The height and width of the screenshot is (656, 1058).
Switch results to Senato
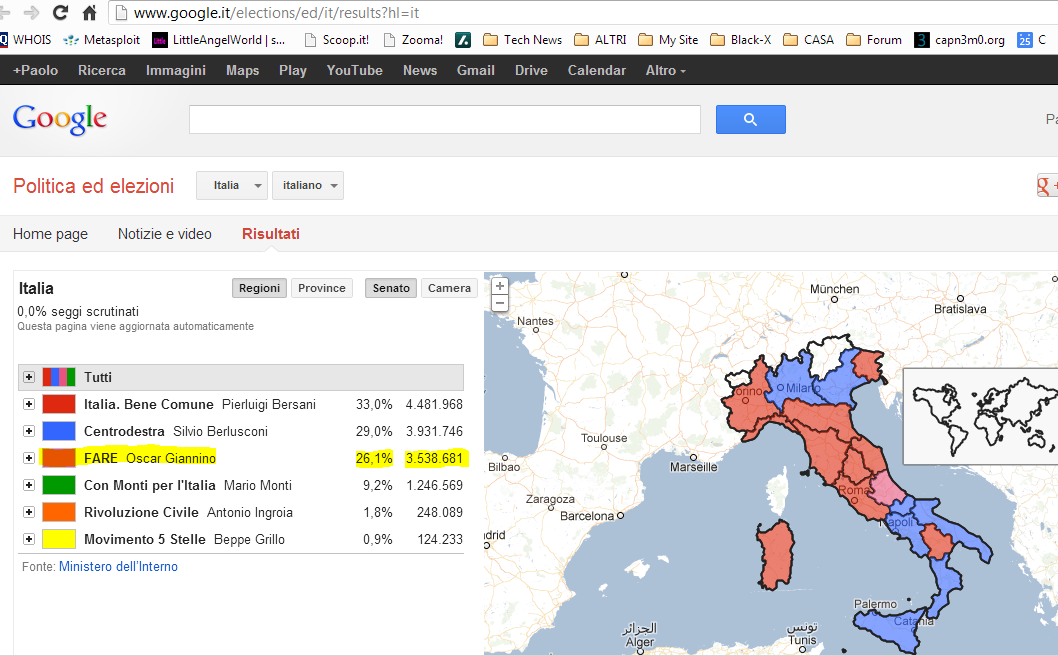point(391,288)
